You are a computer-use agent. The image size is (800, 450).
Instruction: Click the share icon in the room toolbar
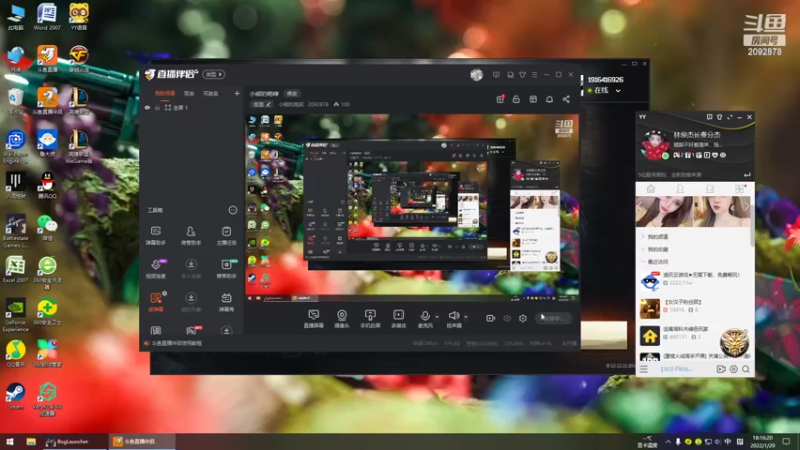(x=566, y=99)
